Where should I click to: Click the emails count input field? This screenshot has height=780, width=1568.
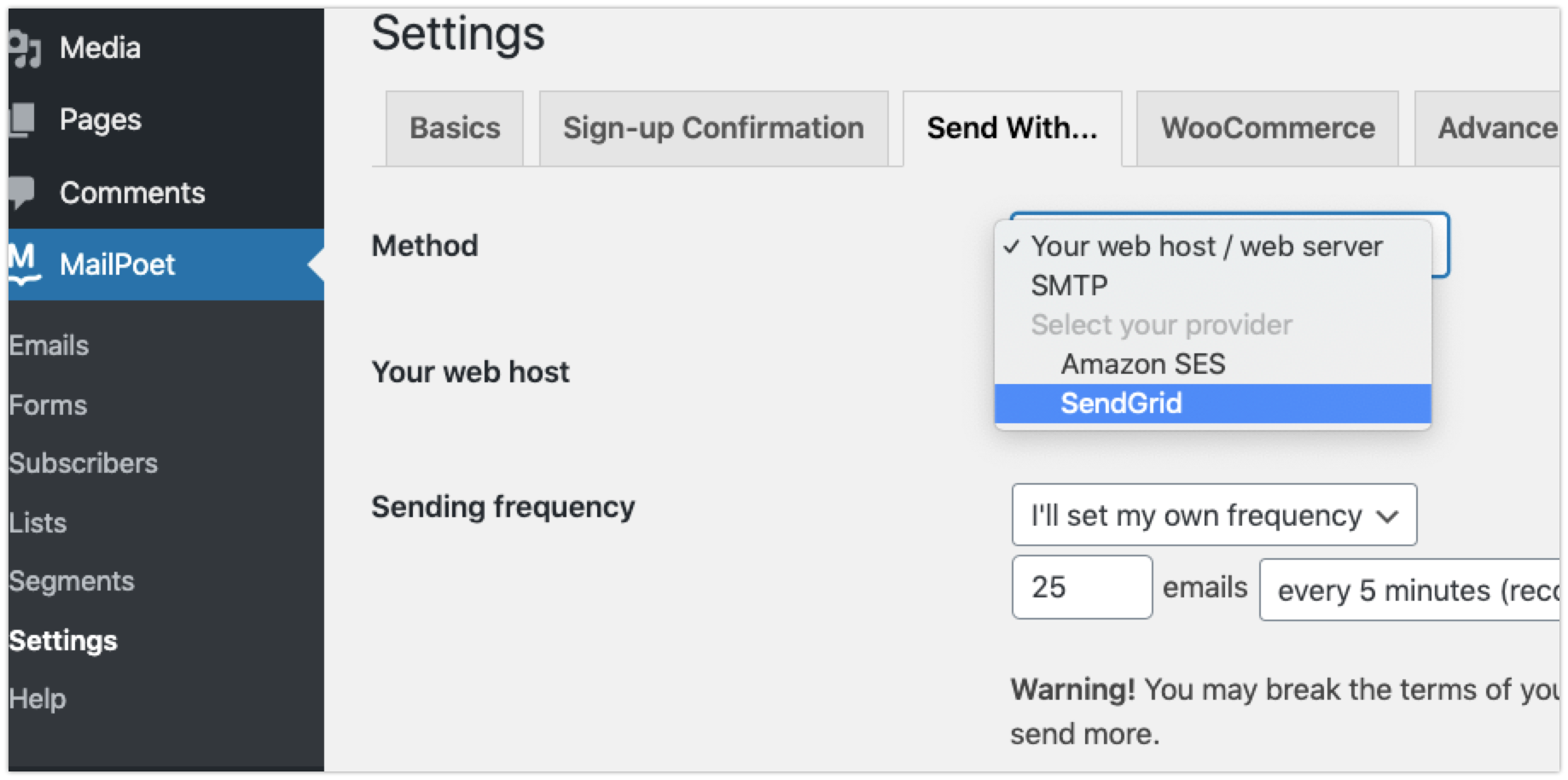[x=1081, y=587]
